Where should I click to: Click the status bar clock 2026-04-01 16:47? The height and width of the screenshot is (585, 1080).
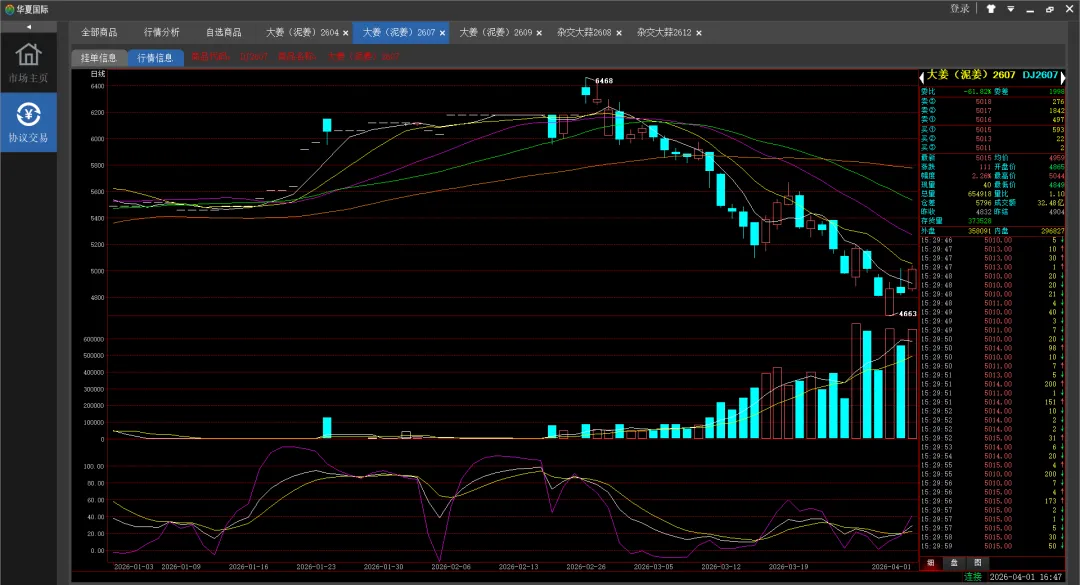[x=1026, y=577]
